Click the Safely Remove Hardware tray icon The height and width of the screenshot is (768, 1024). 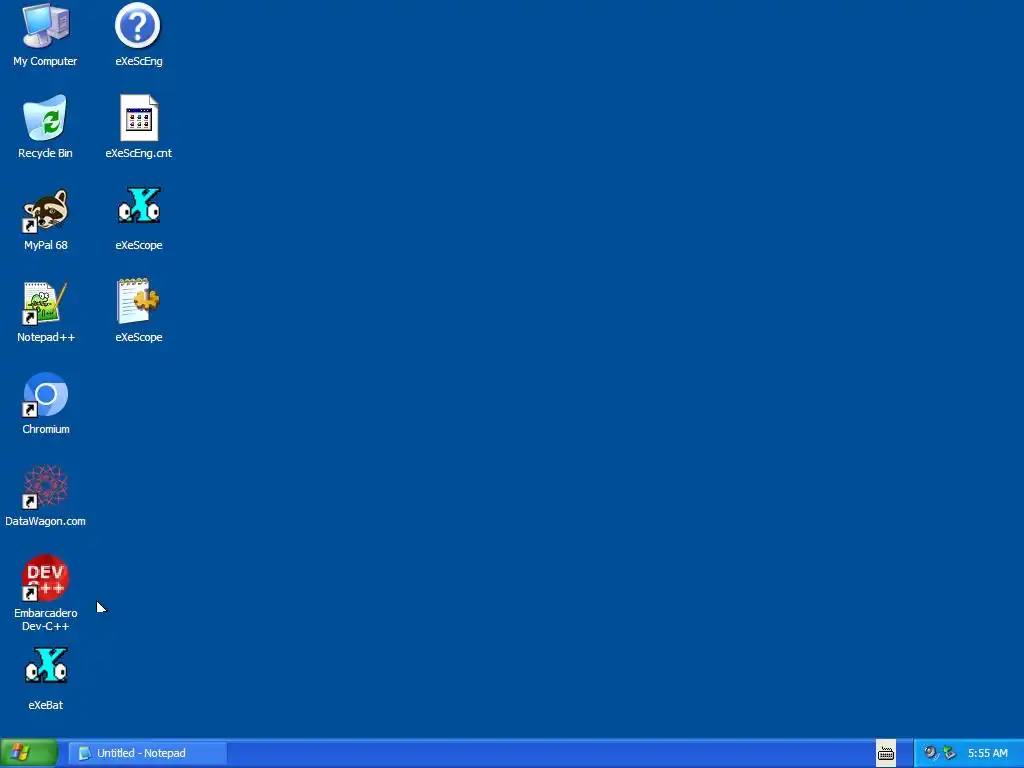point(950,753)
